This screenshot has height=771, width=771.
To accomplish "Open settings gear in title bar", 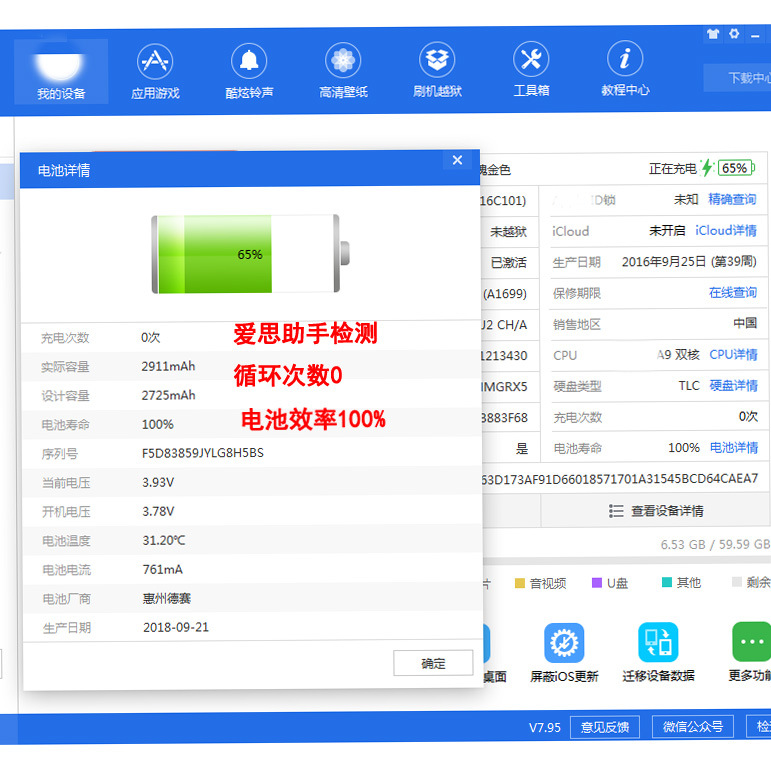I will click(x=734, y=33).
